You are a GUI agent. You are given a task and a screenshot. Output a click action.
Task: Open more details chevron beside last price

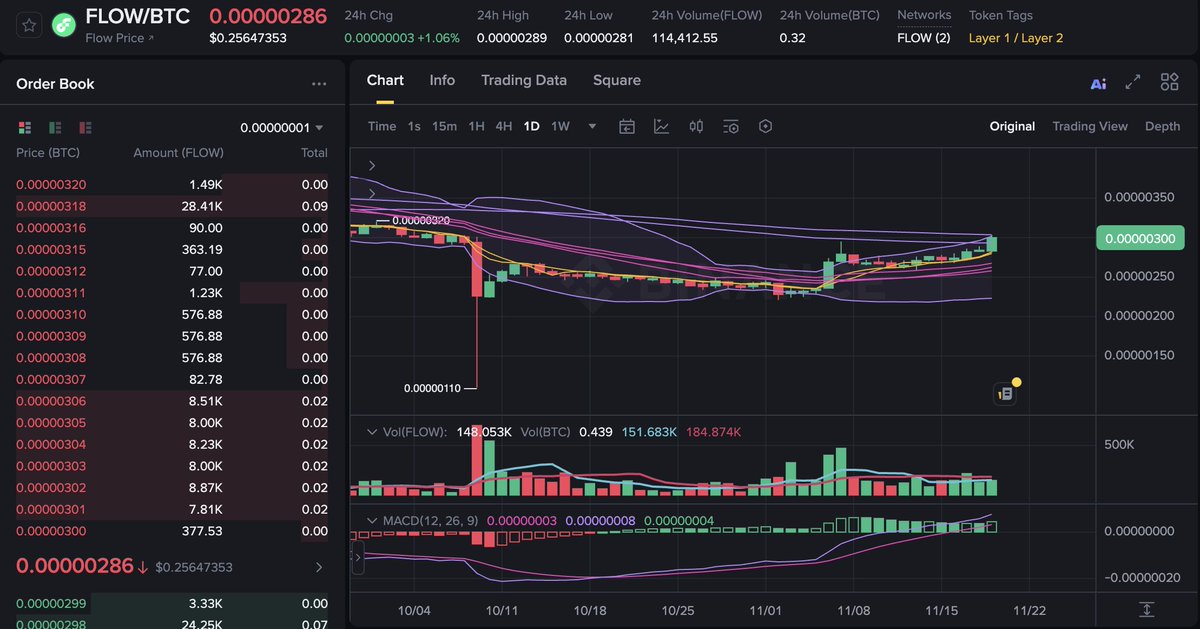[319, 567]
